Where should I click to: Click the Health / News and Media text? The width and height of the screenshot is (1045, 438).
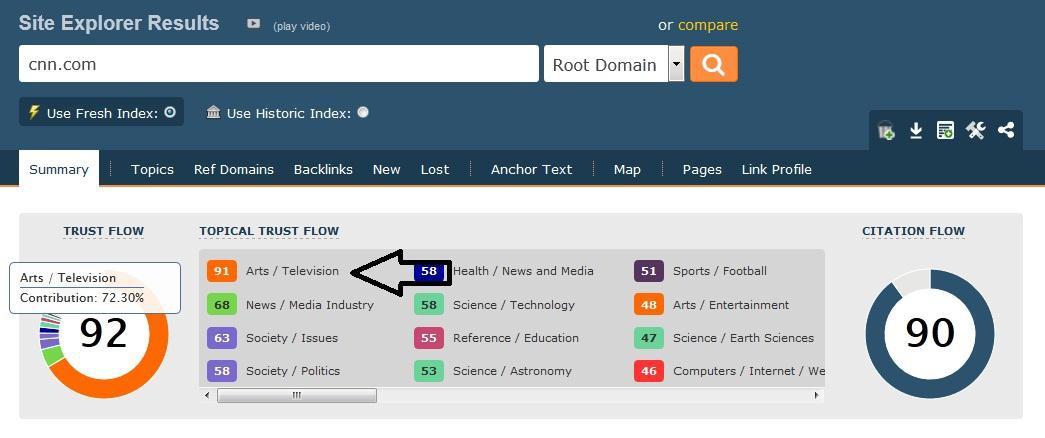(523, 271)
